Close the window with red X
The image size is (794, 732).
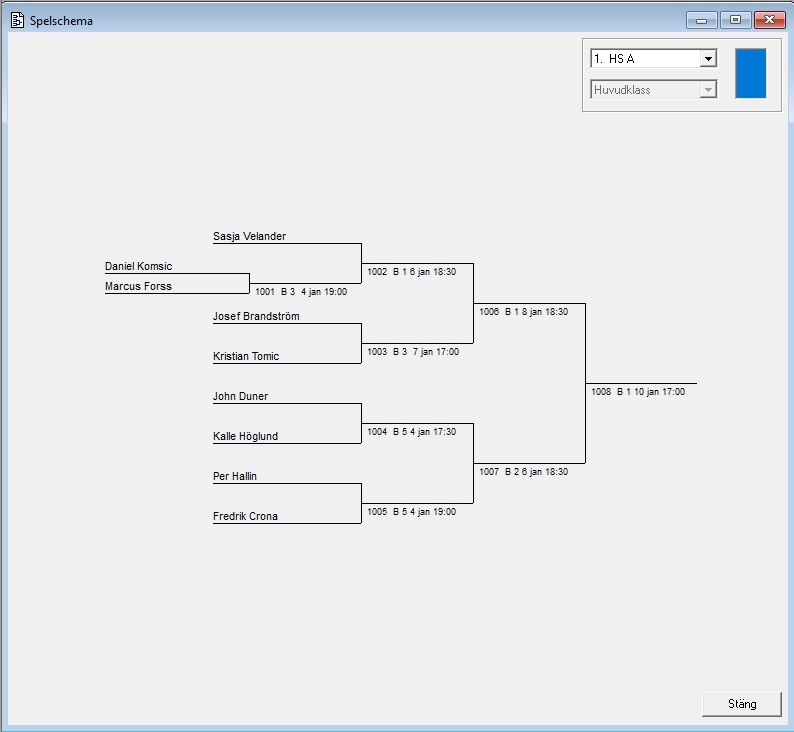[x=768, y=20]
